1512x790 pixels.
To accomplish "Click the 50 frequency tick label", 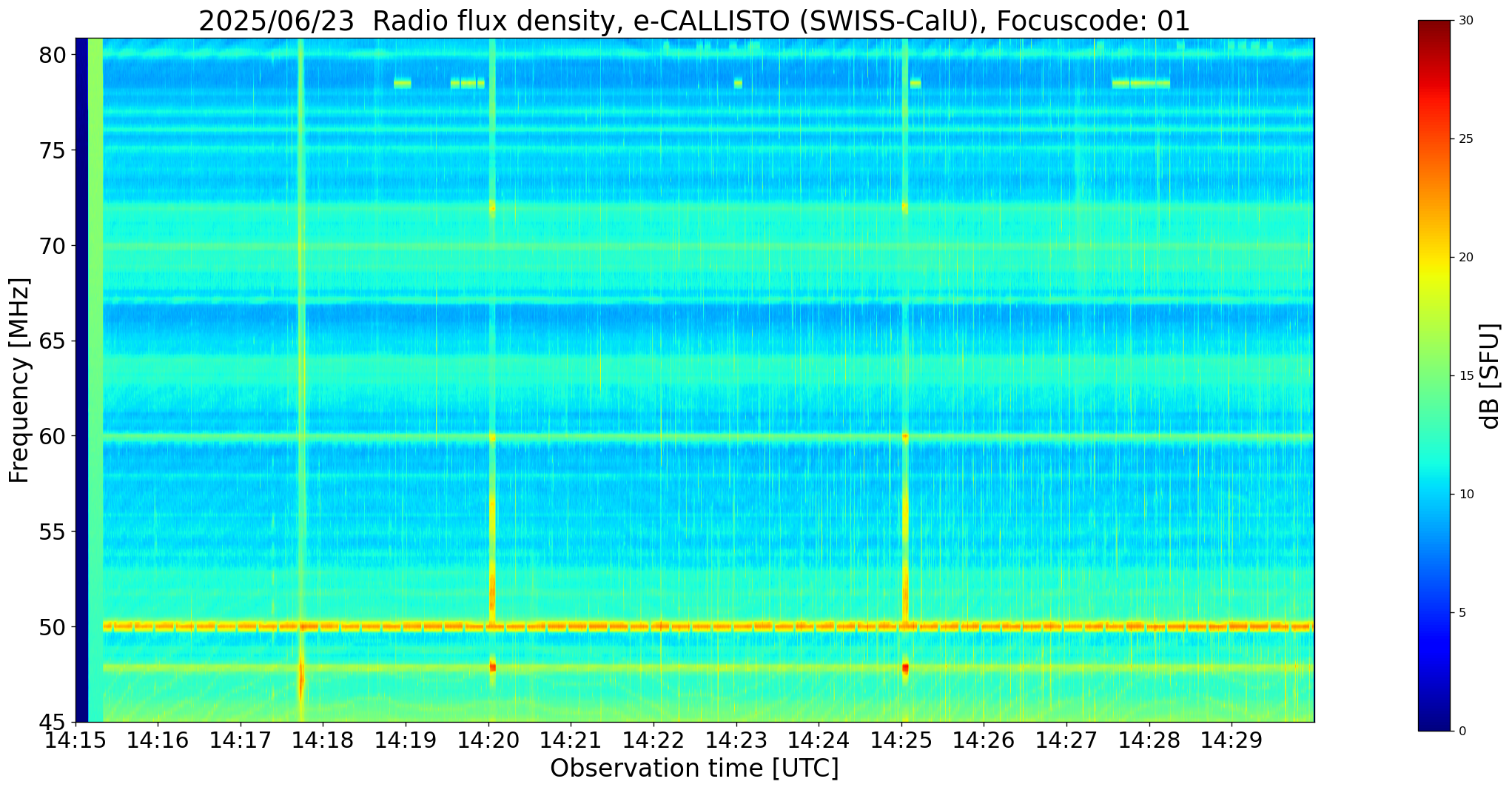I will pos(53,628).
